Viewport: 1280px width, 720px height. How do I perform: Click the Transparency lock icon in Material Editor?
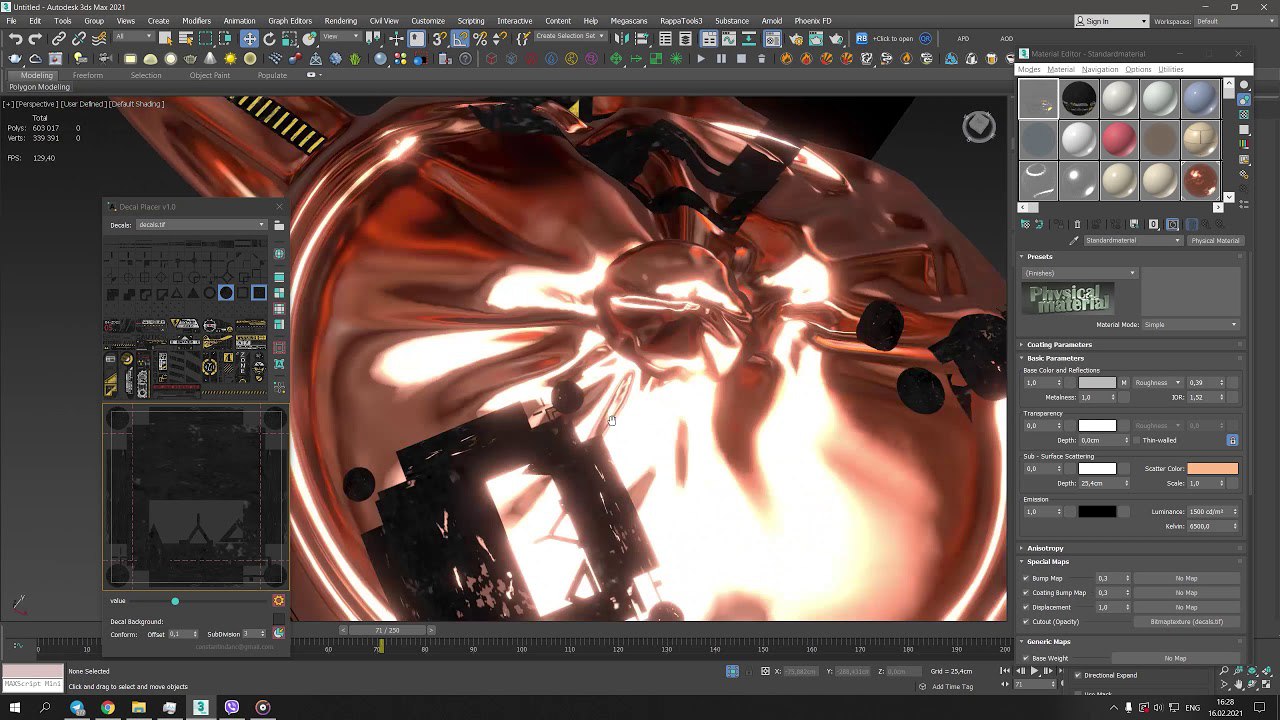(x=1232, y=440)
